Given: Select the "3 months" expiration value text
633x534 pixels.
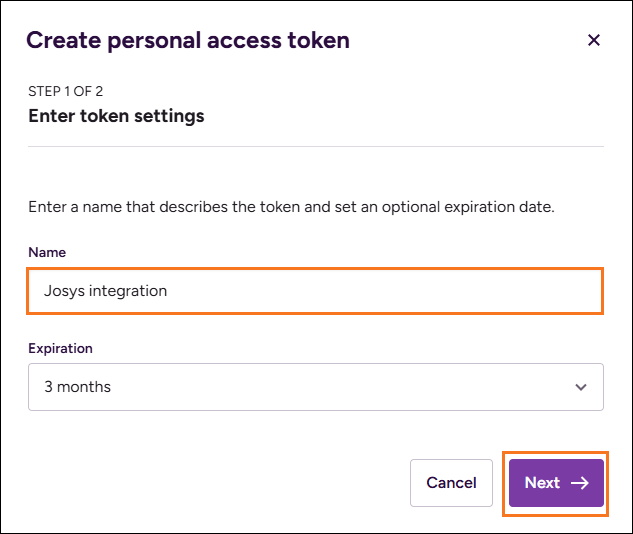Looking at the screenshot, I should (x=78, y=387).
